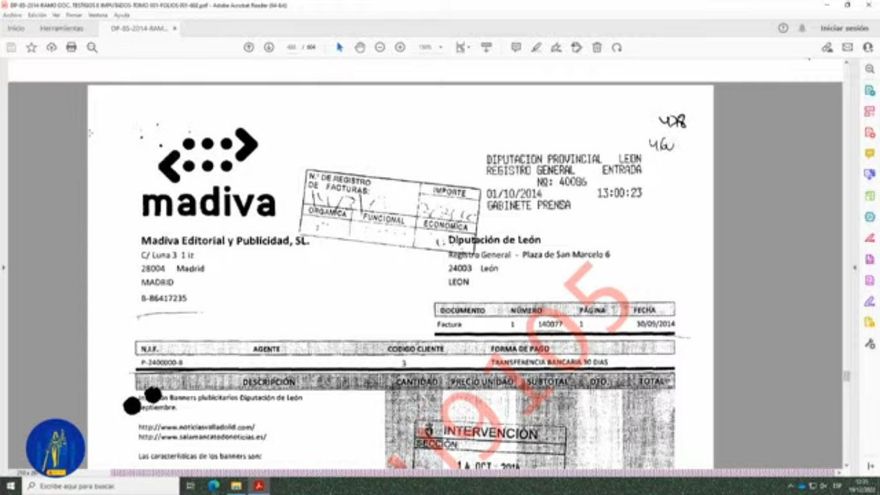Open the Export PDF tool in the sidebar
This screenshot has height=495, width=880.
869,90
